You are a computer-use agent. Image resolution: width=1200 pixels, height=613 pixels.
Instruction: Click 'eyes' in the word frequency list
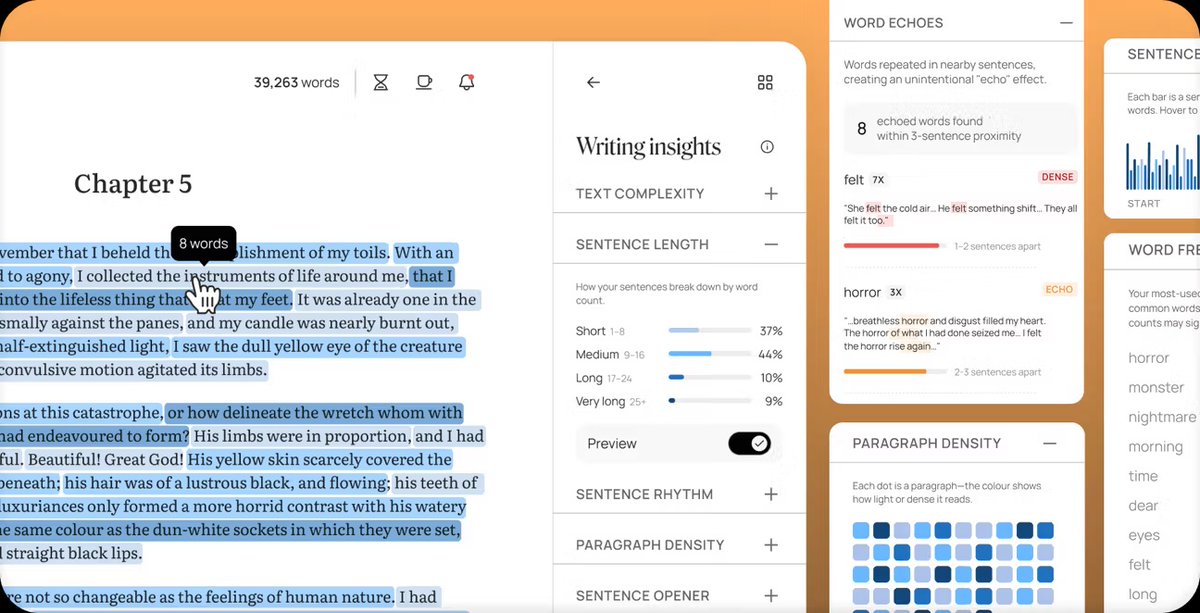[x=1144, y=535]
